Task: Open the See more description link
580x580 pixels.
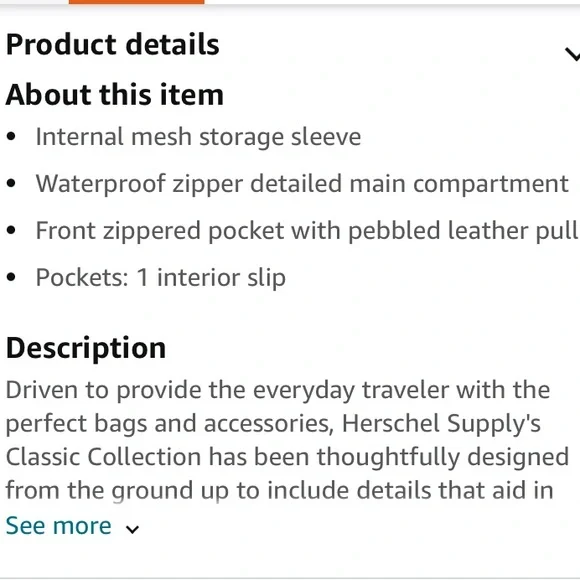Action: pyautogui.click(x=58, y=525)
